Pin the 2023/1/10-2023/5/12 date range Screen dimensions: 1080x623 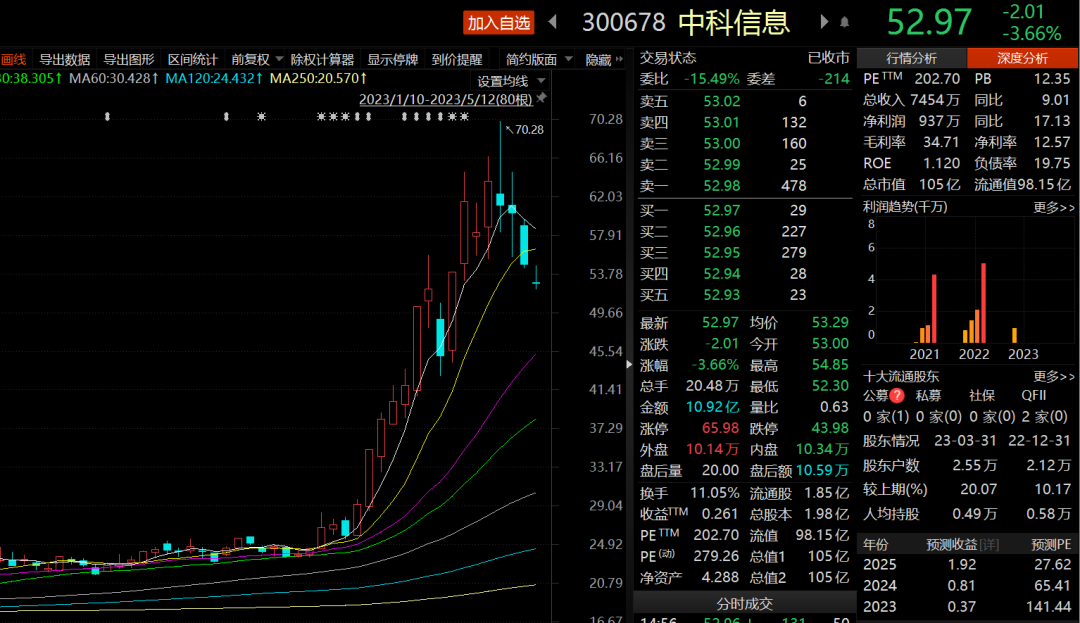(541, 98)
